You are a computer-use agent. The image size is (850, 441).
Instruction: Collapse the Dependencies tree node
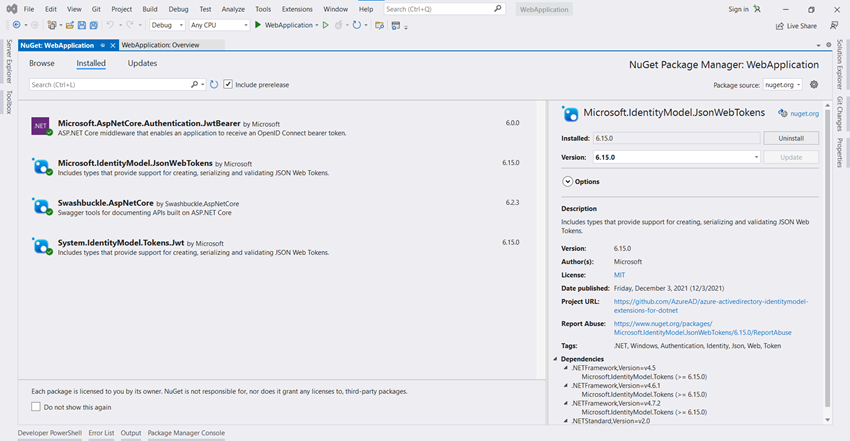click(555, 359)
